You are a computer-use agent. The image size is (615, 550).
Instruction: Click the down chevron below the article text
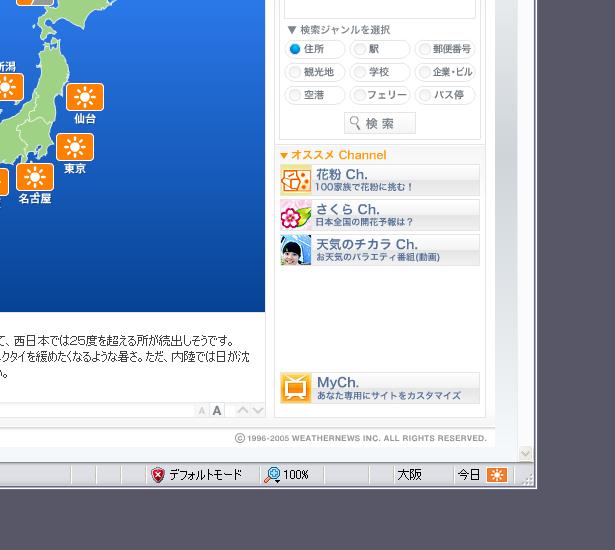click(x=257, y=411)
